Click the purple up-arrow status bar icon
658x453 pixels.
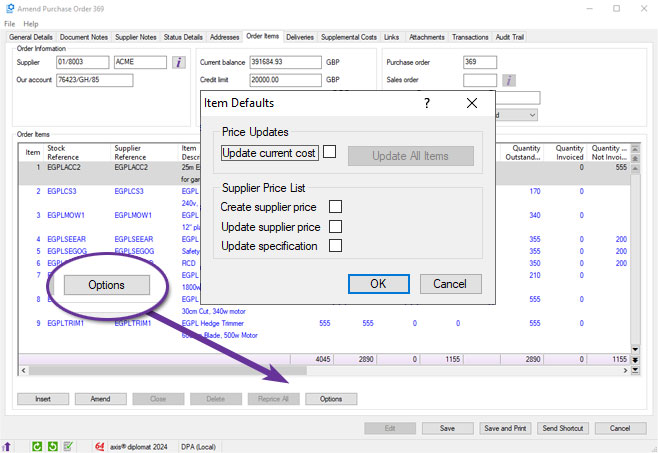click(7, 446)
